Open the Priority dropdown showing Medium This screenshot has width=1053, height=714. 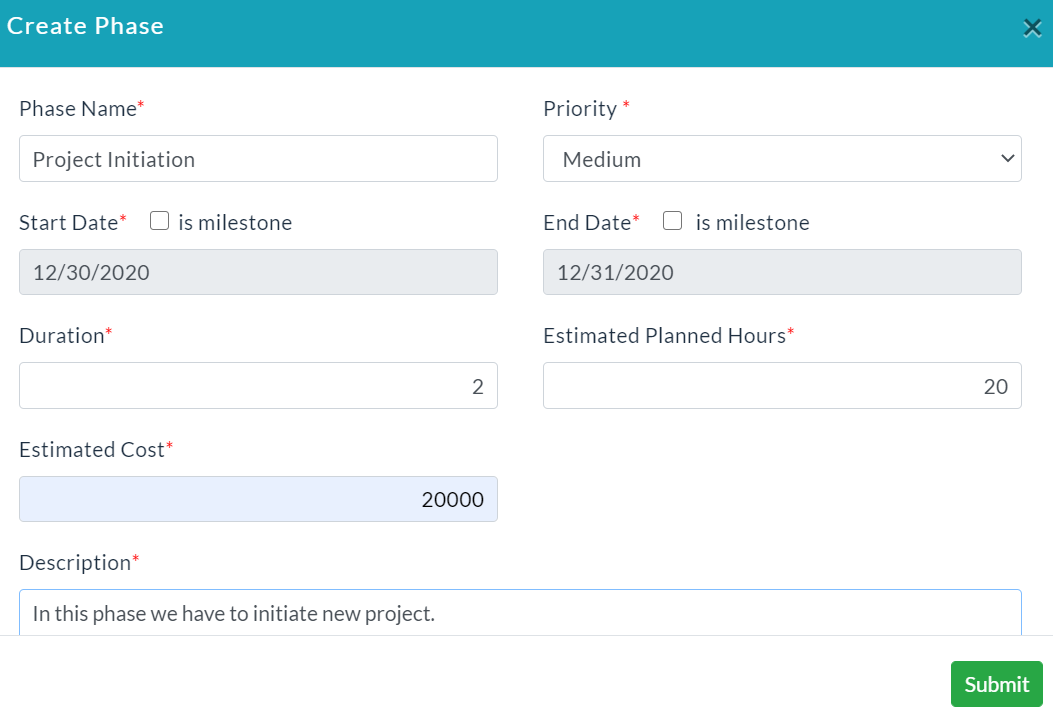[x=782, y=159]
